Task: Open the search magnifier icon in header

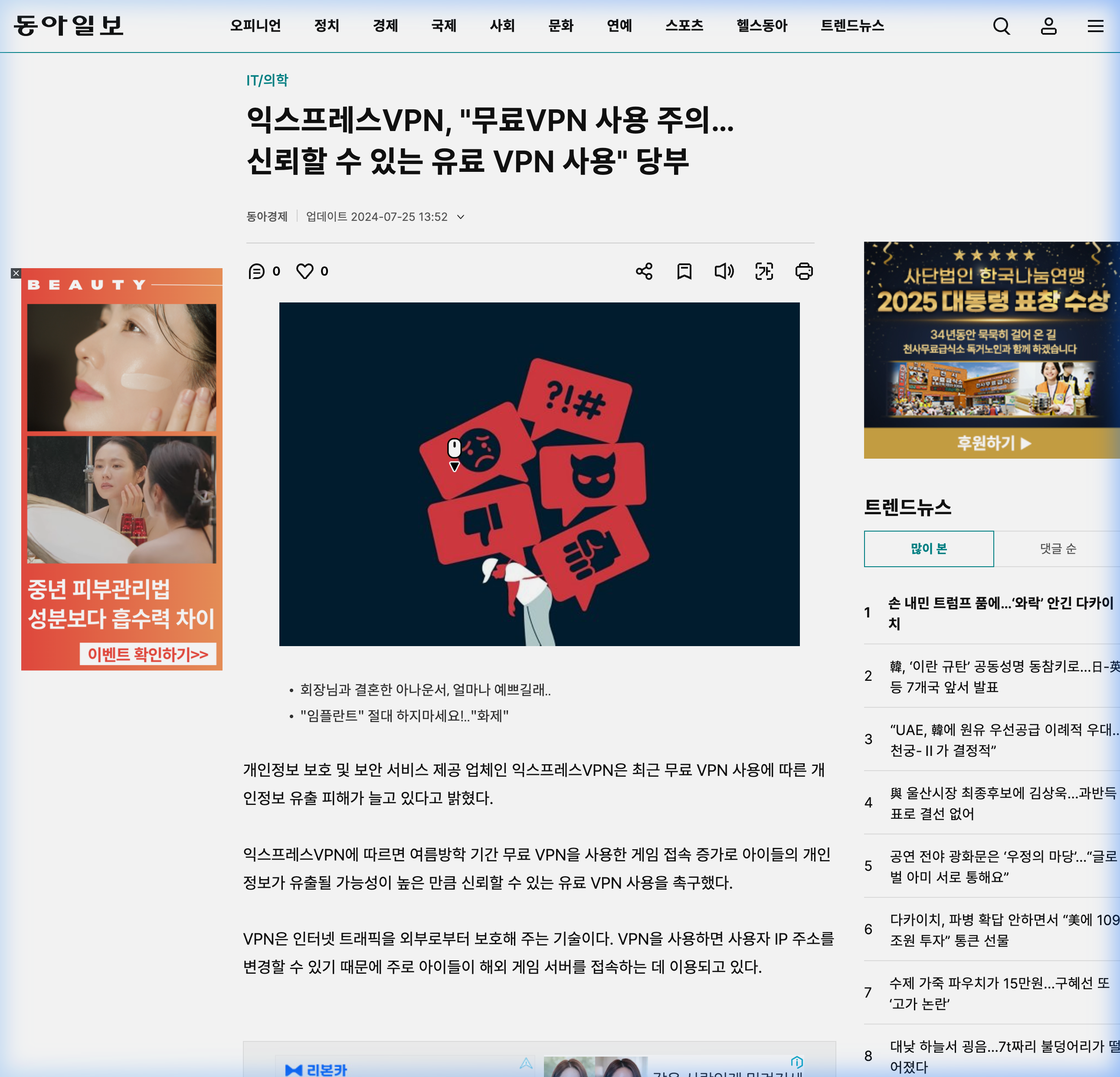Action: 1001,26
